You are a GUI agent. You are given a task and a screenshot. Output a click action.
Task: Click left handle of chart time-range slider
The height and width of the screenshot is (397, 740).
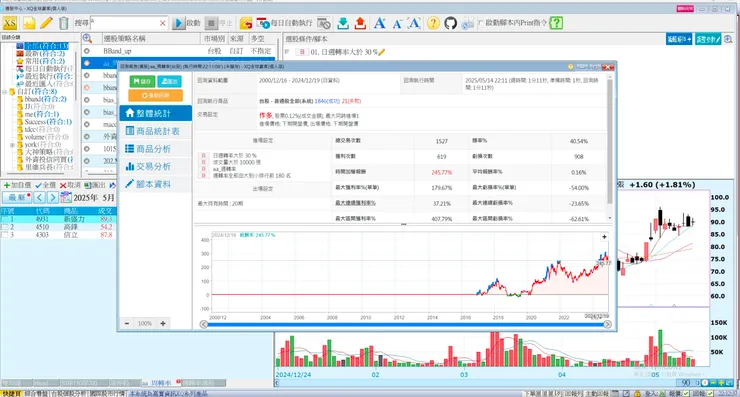tap(203, 324)
